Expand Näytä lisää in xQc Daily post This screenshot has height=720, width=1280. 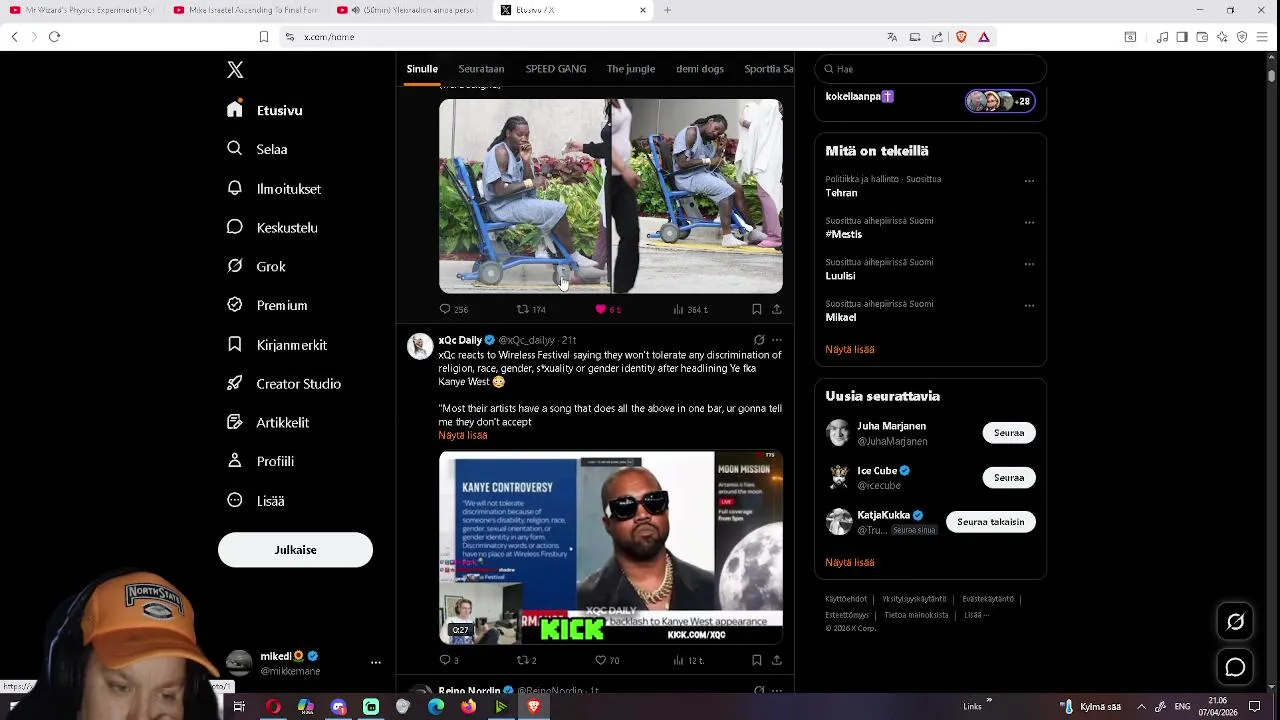point(463,435)
